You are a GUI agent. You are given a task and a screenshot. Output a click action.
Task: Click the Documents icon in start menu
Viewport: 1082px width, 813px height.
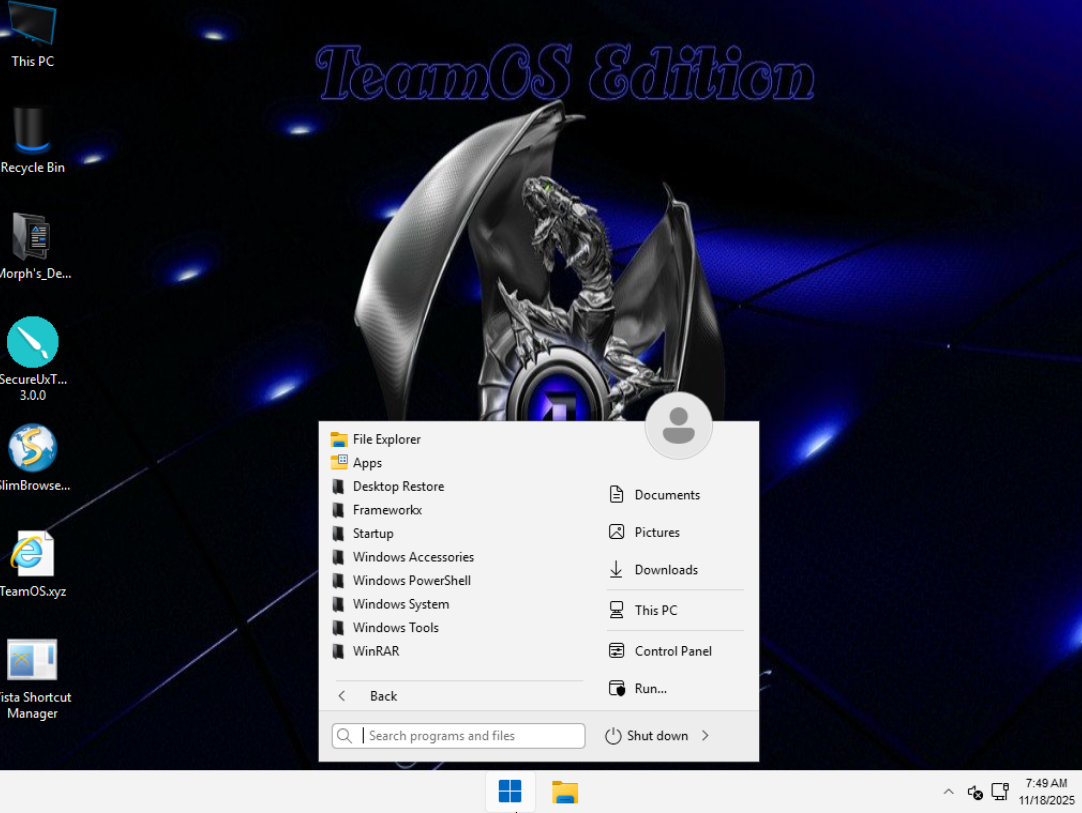(x=616, y=494)
